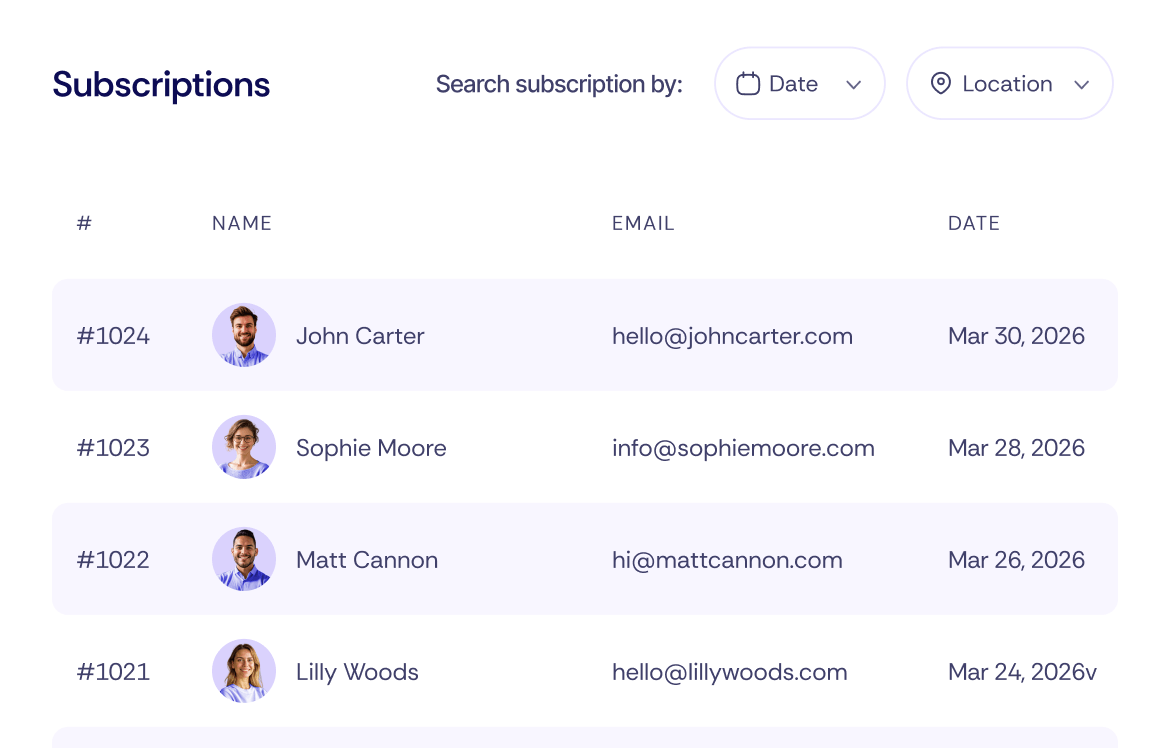Screen dimensions: 1164x748
Task: Open John Carter's avatar
Action: point(244,335)
